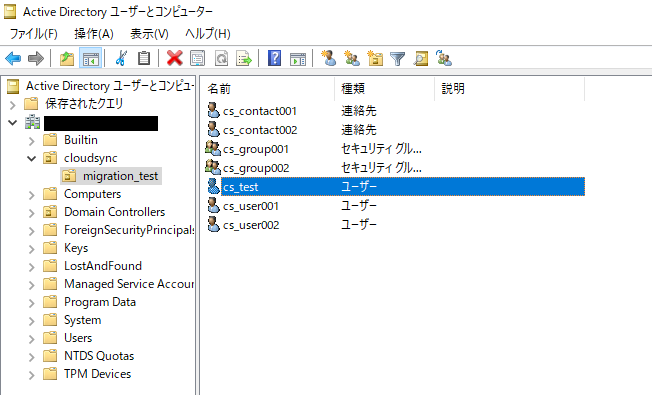Image resolution: width=652 pixels, height=395 pixels.
Task: Expand the TPM Devices container
Action: click(32, 375)
